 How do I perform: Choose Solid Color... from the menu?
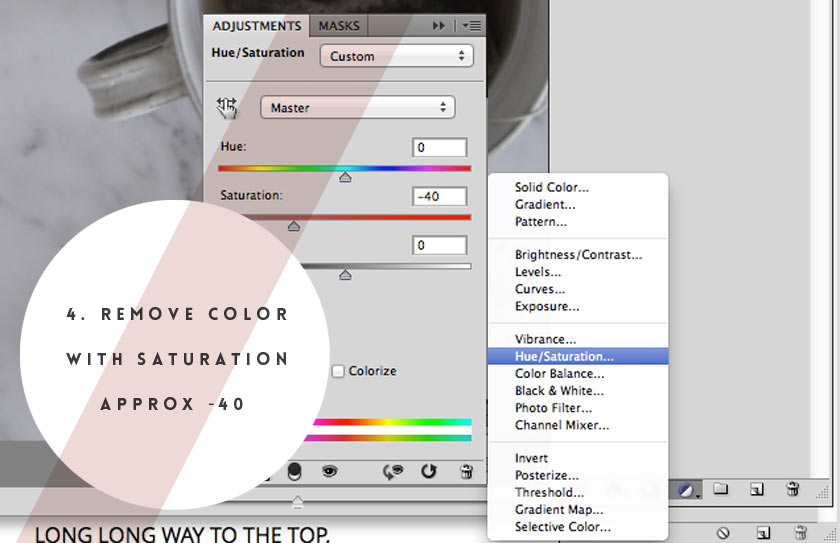tap(578, 187)
